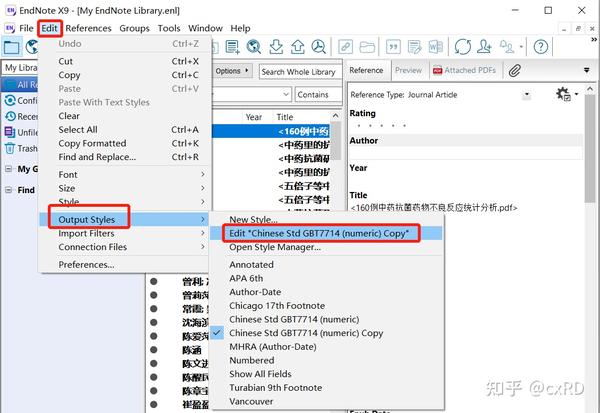The height and width of the screenshot is (413, 600).
Task: Open the Contains search condition dropdown
Action: click(x=318, y=95)
